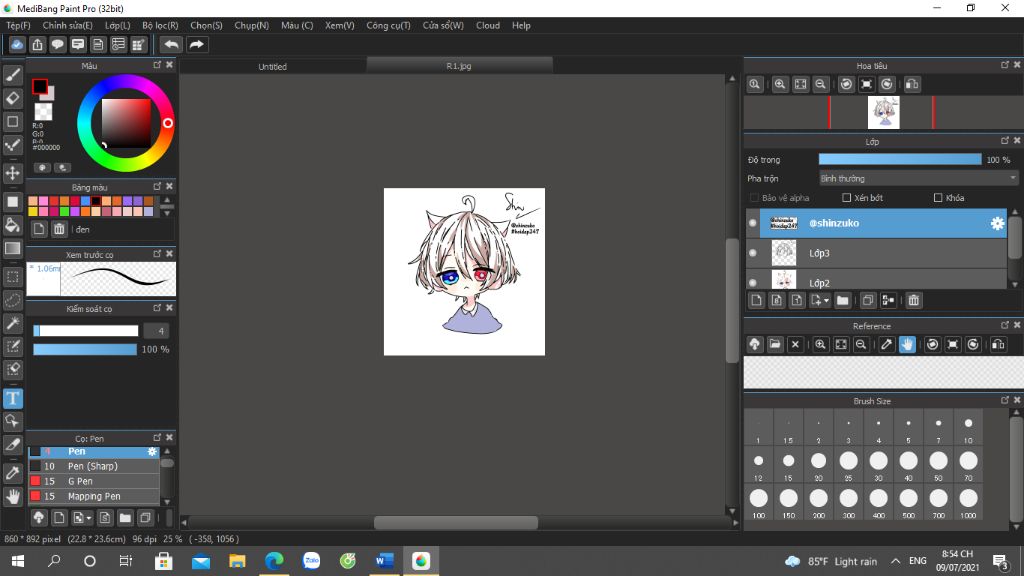Select the Bucket fill tool
Screen dimensions: 1024x576
[12, 225]
